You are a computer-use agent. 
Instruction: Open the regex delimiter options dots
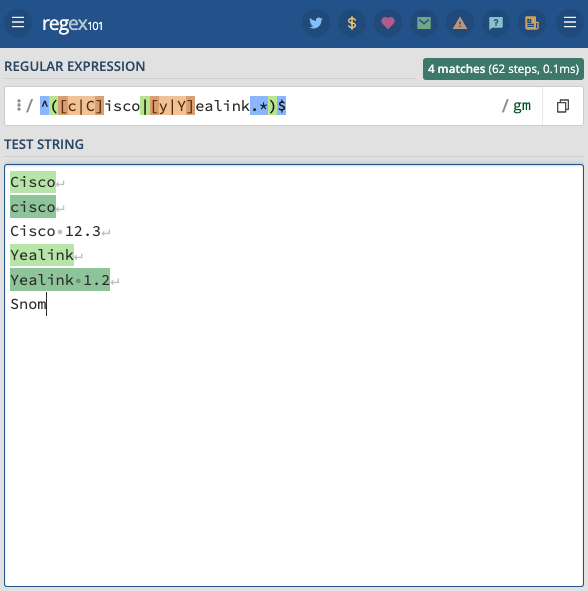point(18,105)
